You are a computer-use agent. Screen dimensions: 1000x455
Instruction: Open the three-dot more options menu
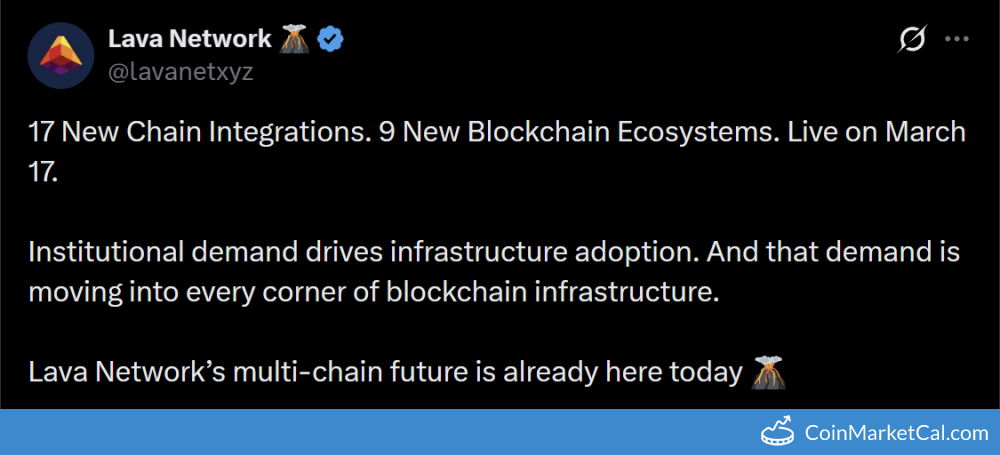click(957, 40)
